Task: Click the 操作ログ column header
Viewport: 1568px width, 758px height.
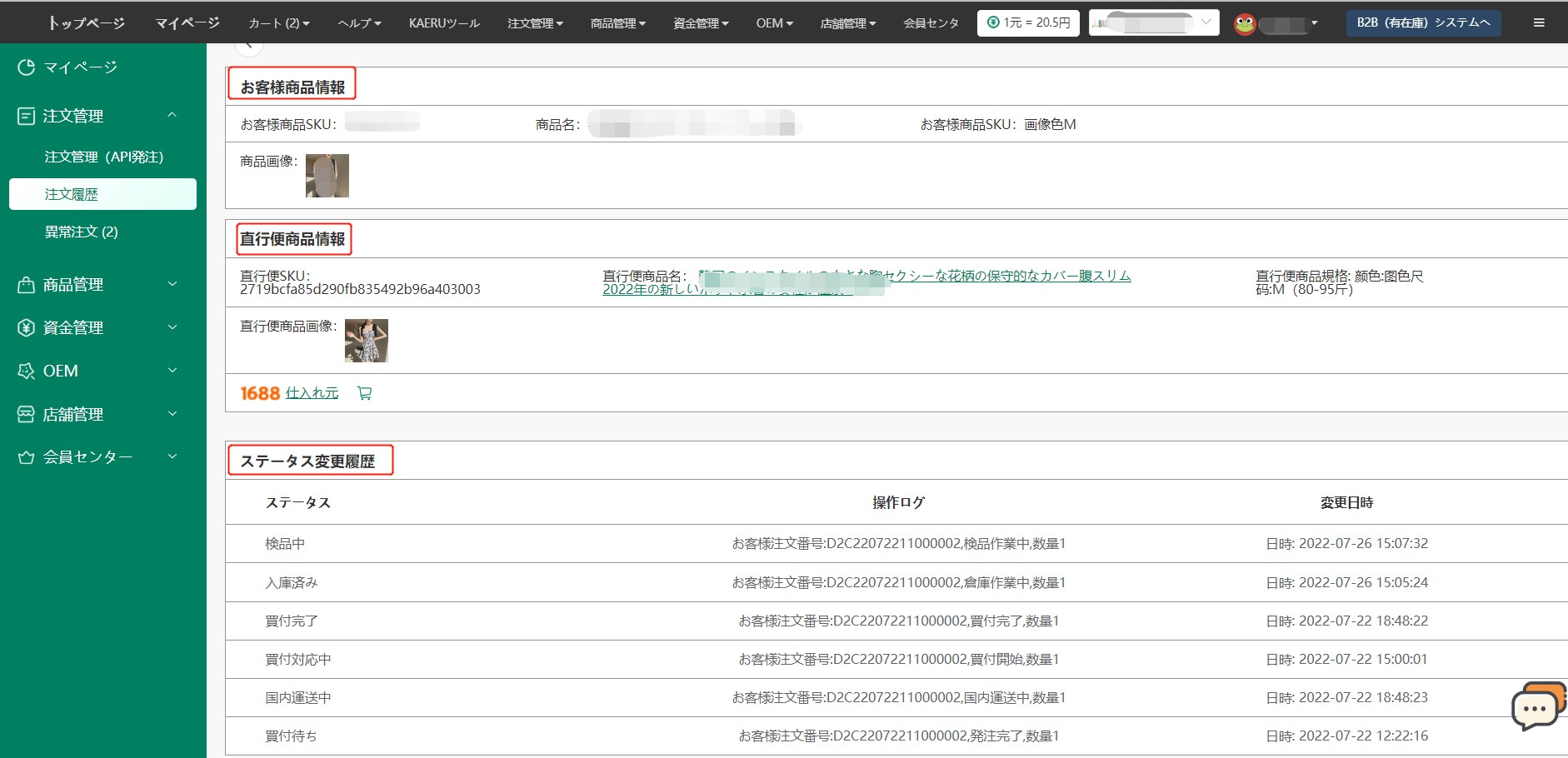Action: click(x=898, y=502)
